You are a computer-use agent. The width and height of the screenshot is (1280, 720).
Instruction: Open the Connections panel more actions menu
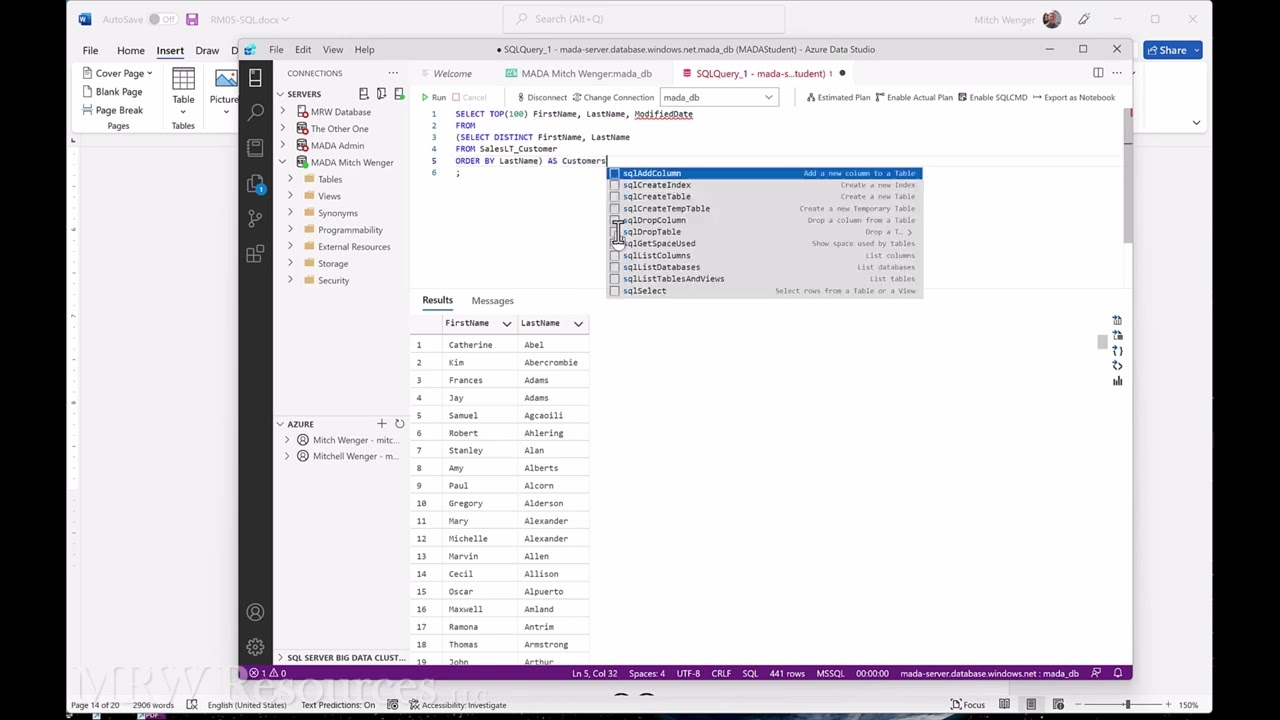(393, 73)
